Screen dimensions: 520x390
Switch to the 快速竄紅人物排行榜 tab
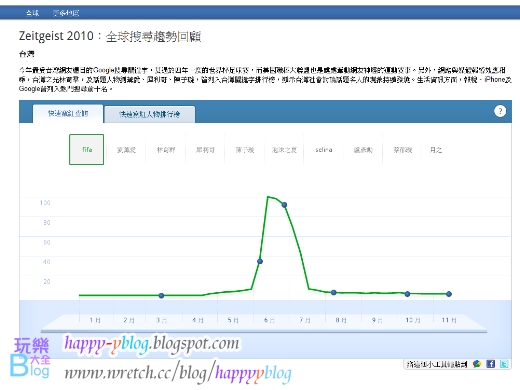(x=150, y=114)
